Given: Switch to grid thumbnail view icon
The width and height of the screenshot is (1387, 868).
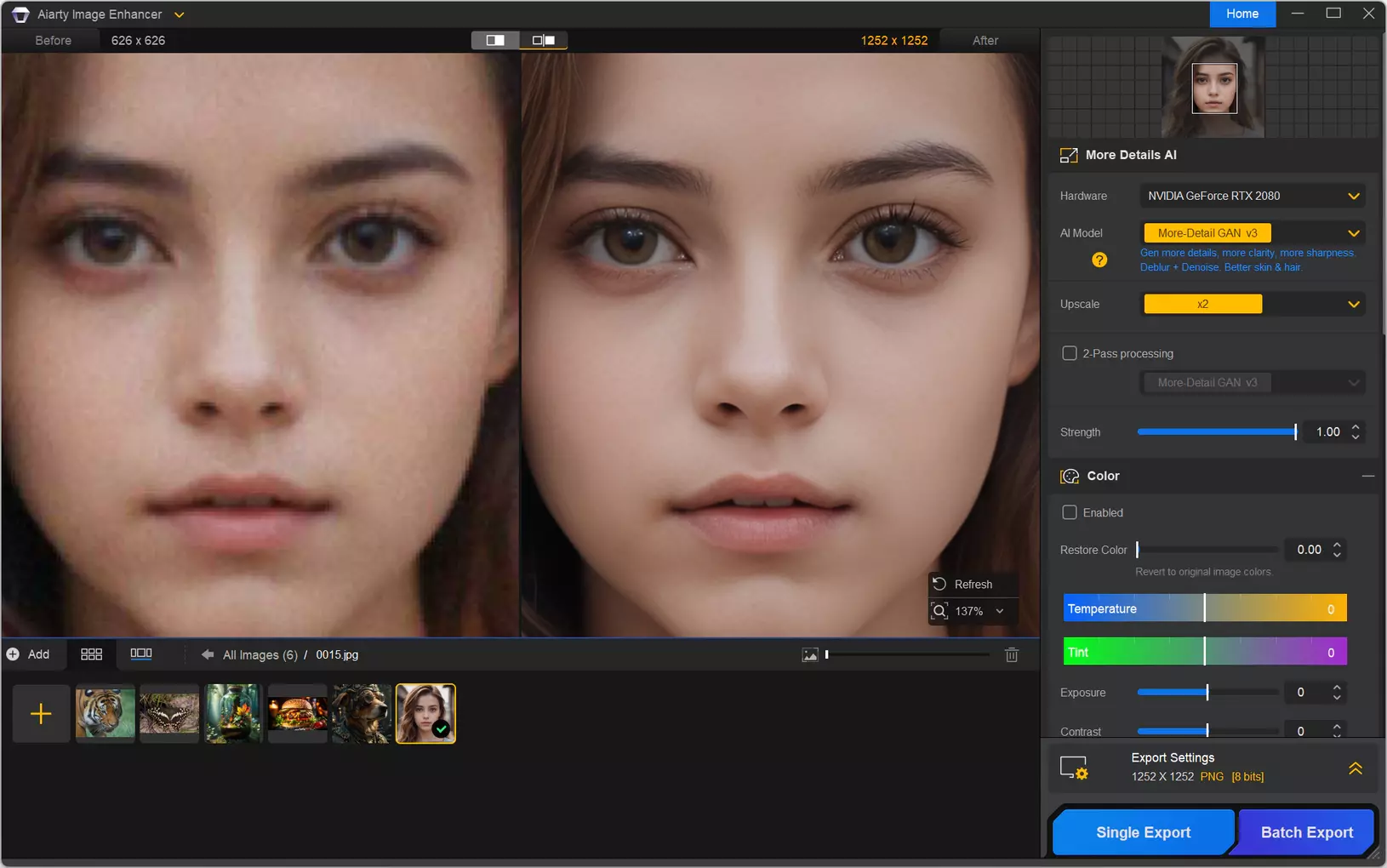Looking at the screenshot, I should tap(91, 654).
